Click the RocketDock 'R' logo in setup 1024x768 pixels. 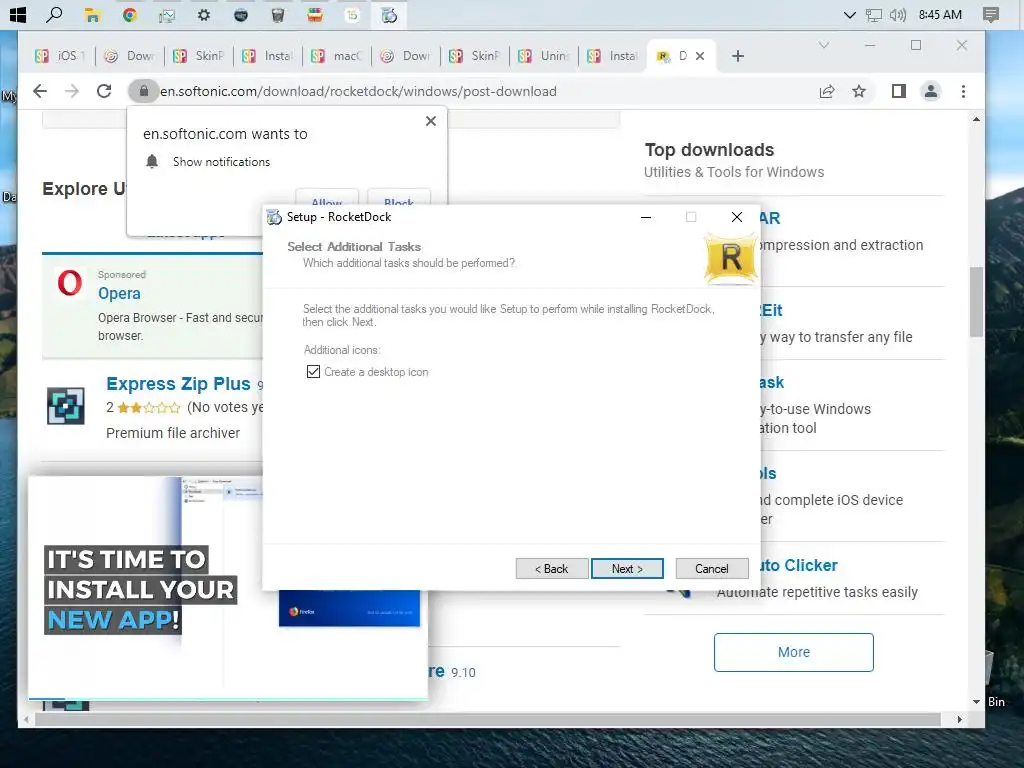(x=731, y=258)
